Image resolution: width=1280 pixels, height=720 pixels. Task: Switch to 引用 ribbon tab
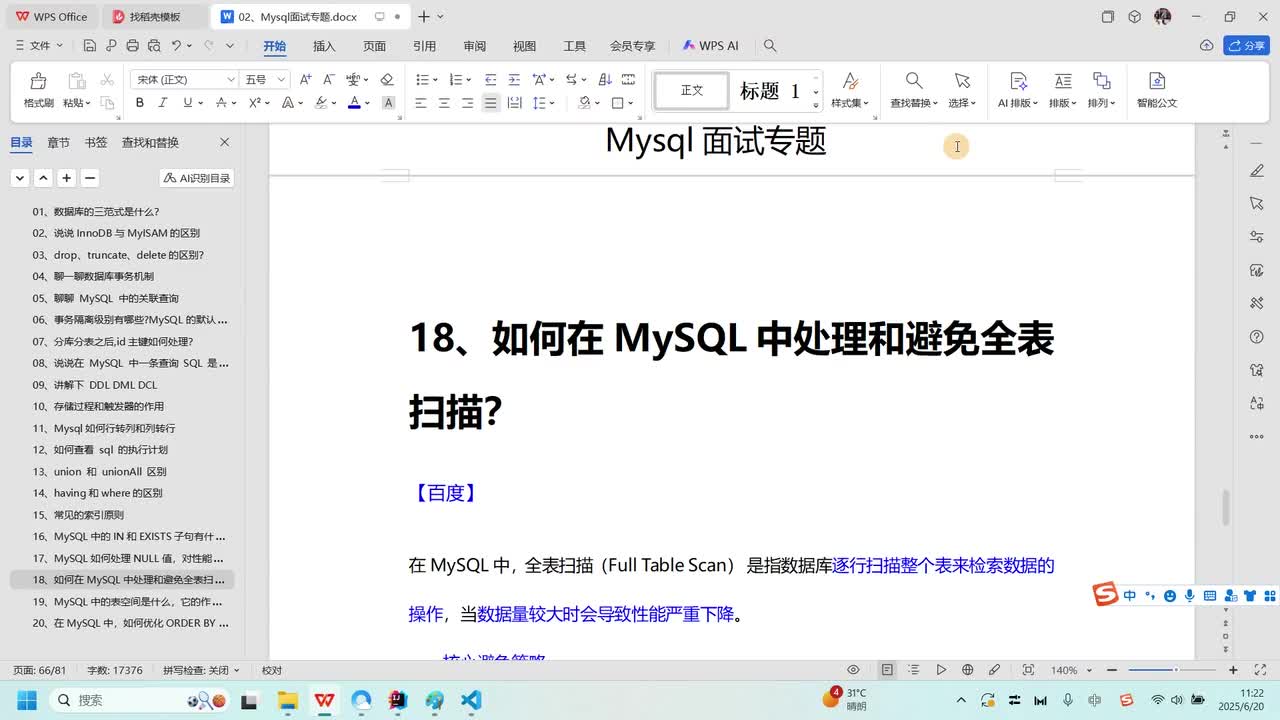click(x=424, y=46)
